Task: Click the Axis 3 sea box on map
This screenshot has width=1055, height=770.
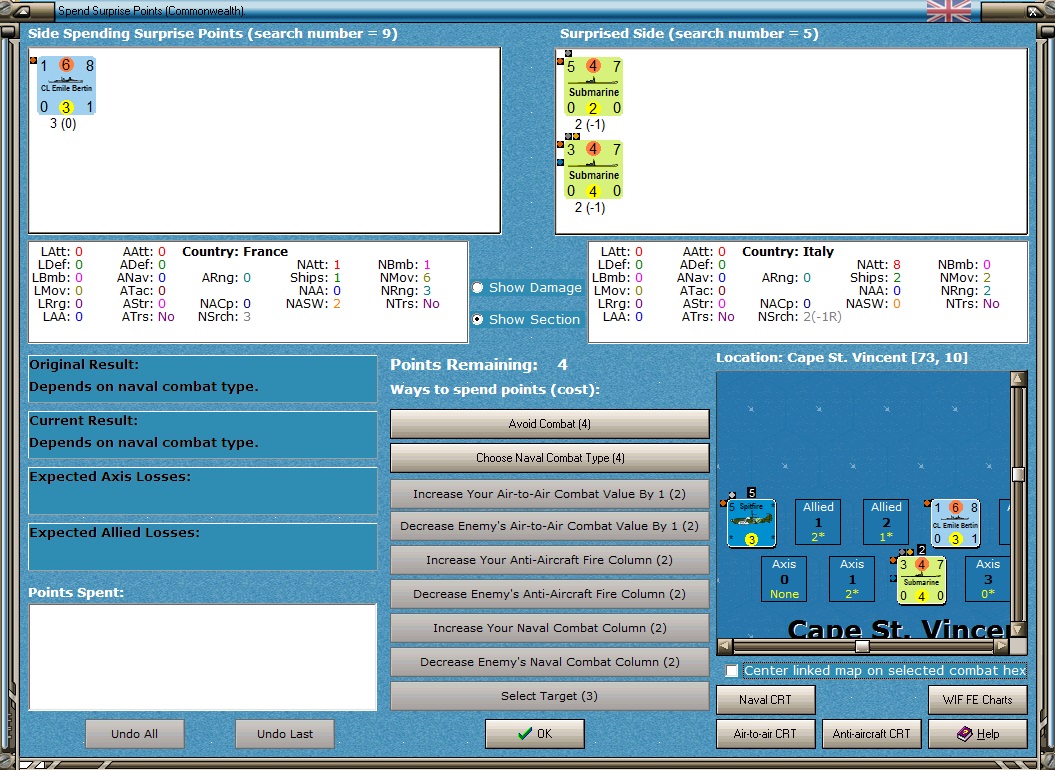Action: point(988,579)
